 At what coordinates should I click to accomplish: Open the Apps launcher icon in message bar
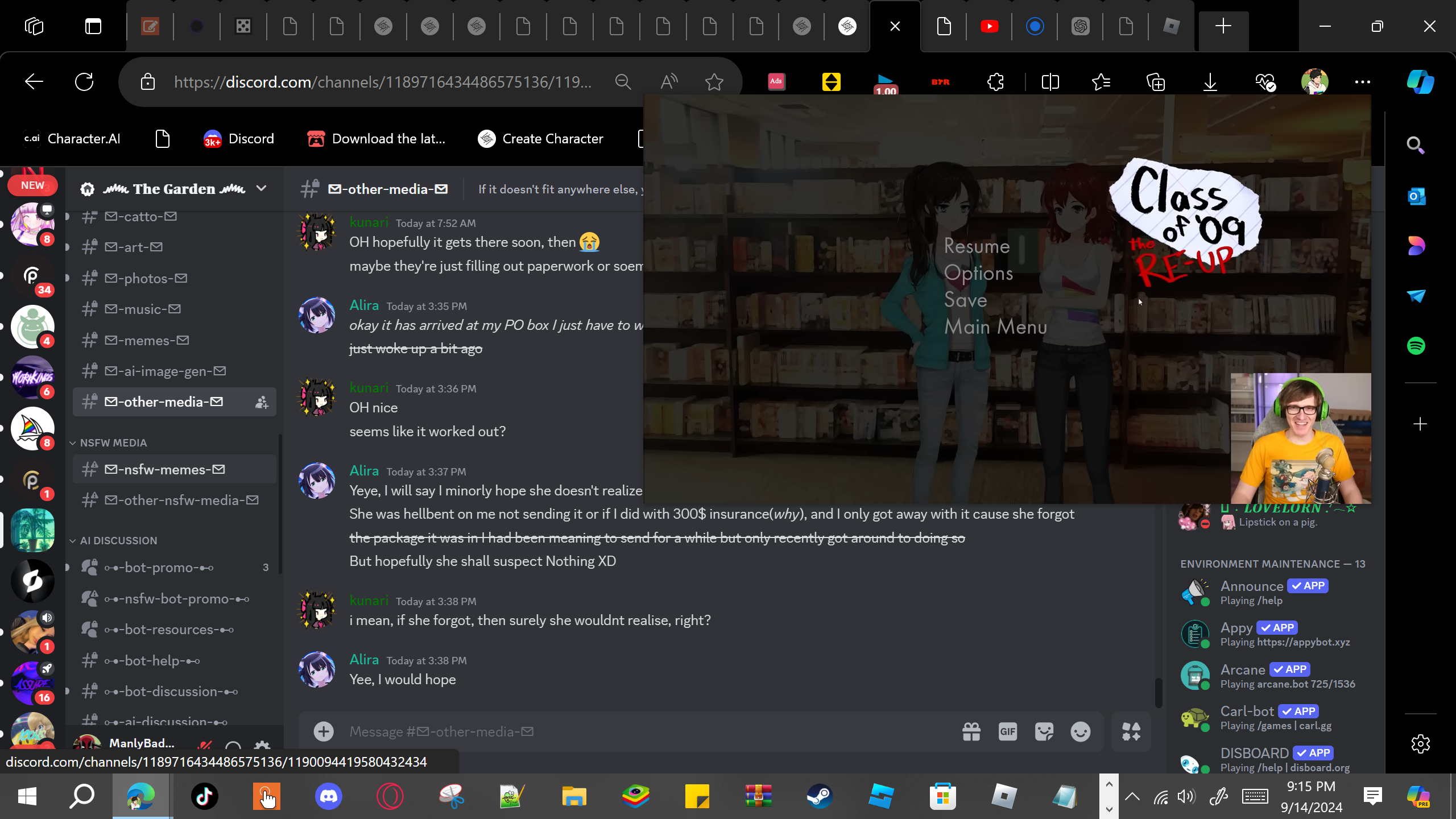(x=1131, y=732)
